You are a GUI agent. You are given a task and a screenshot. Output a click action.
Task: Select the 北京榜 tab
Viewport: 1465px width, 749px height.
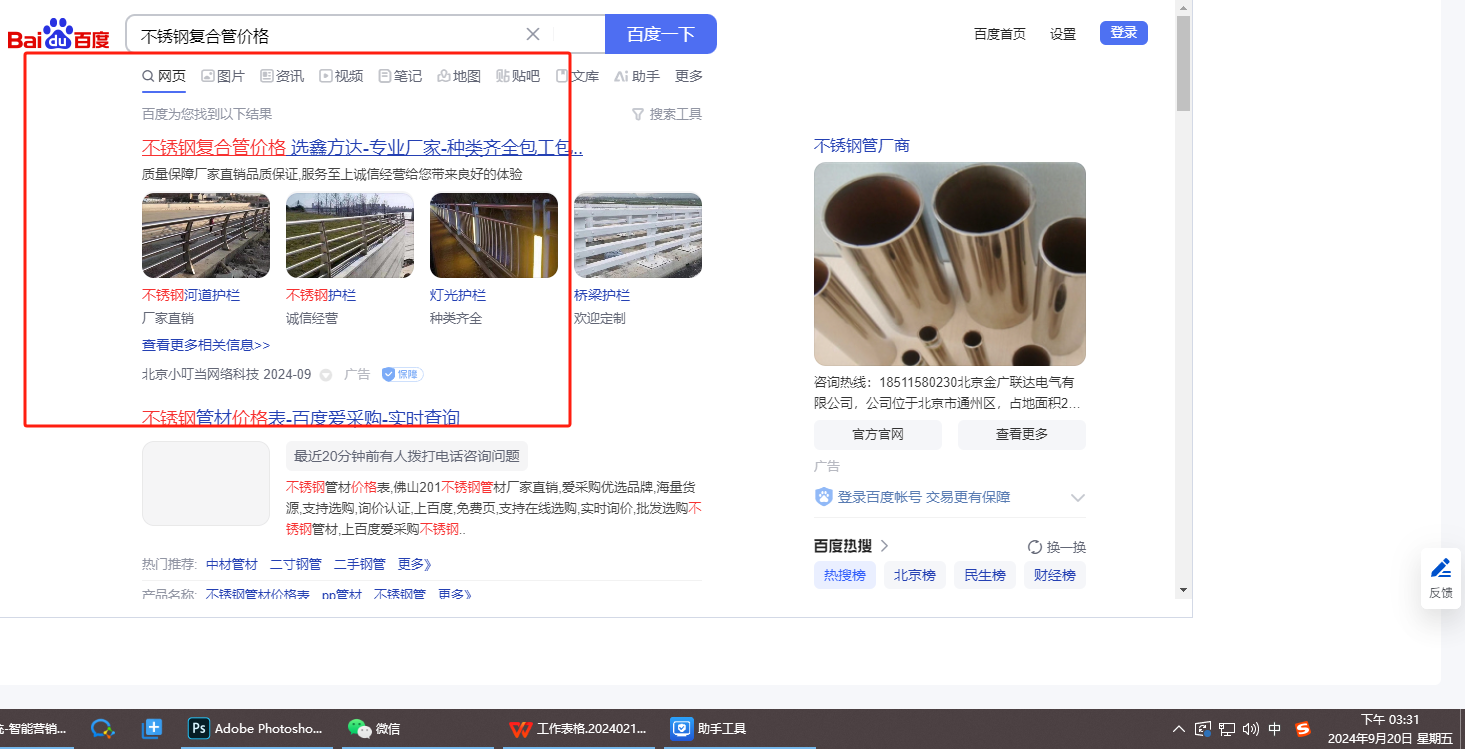[x=915, y=575]
